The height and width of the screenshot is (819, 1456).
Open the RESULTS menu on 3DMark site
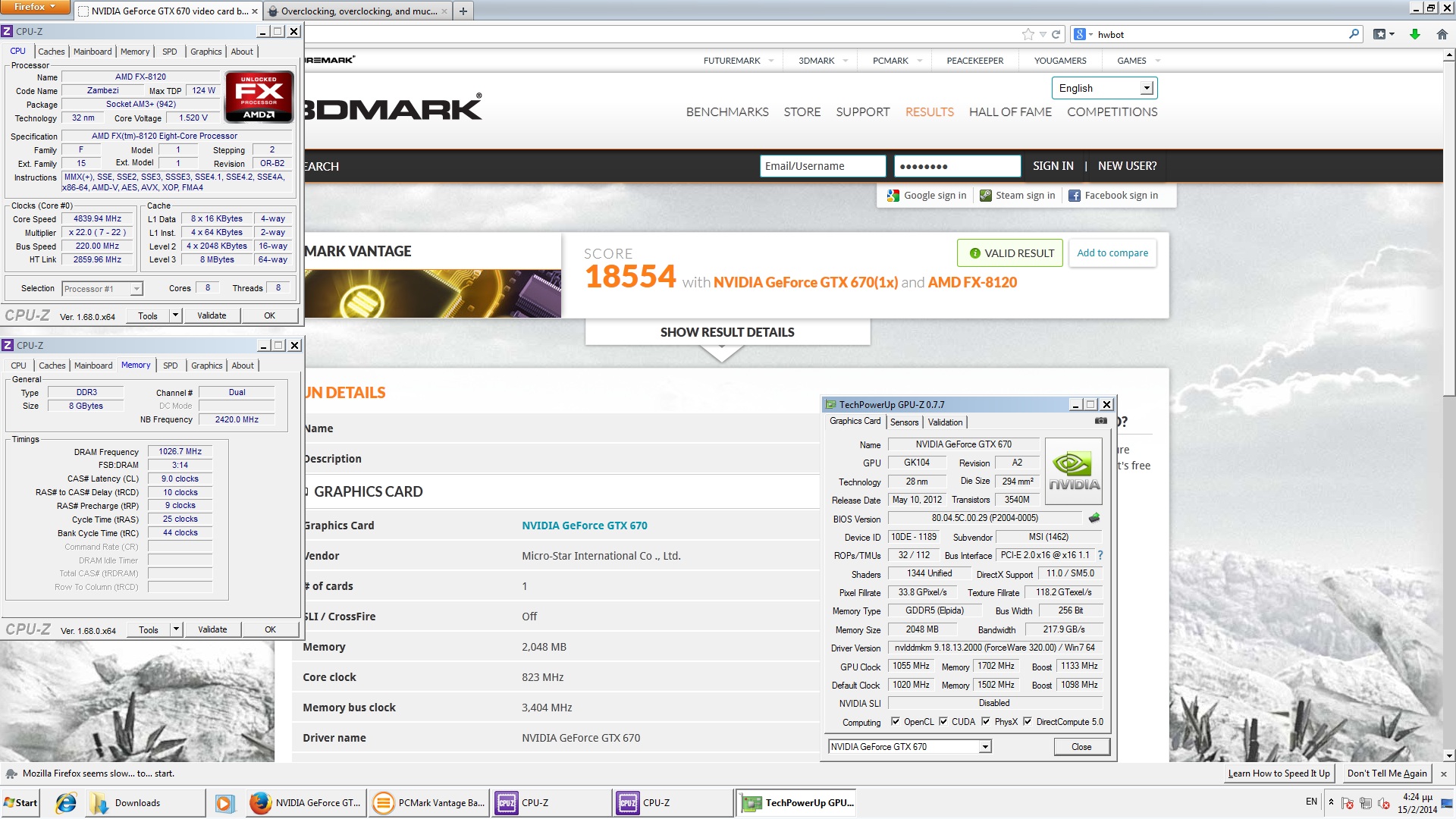(x=930, y=112)
